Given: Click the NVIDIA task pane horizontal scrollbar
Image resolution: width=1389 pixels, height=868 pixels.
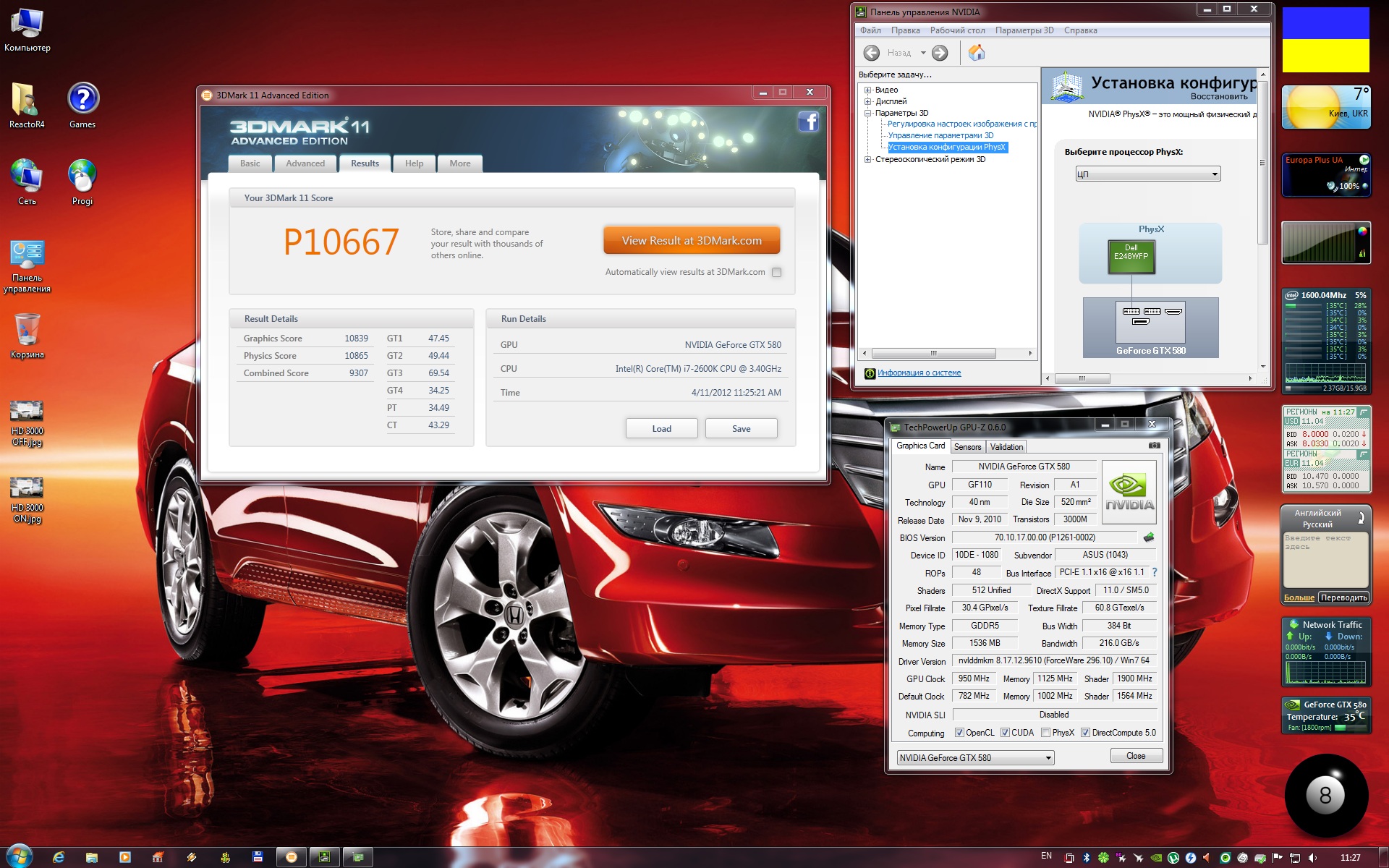Looking at the screenshot, I should 948,354.
